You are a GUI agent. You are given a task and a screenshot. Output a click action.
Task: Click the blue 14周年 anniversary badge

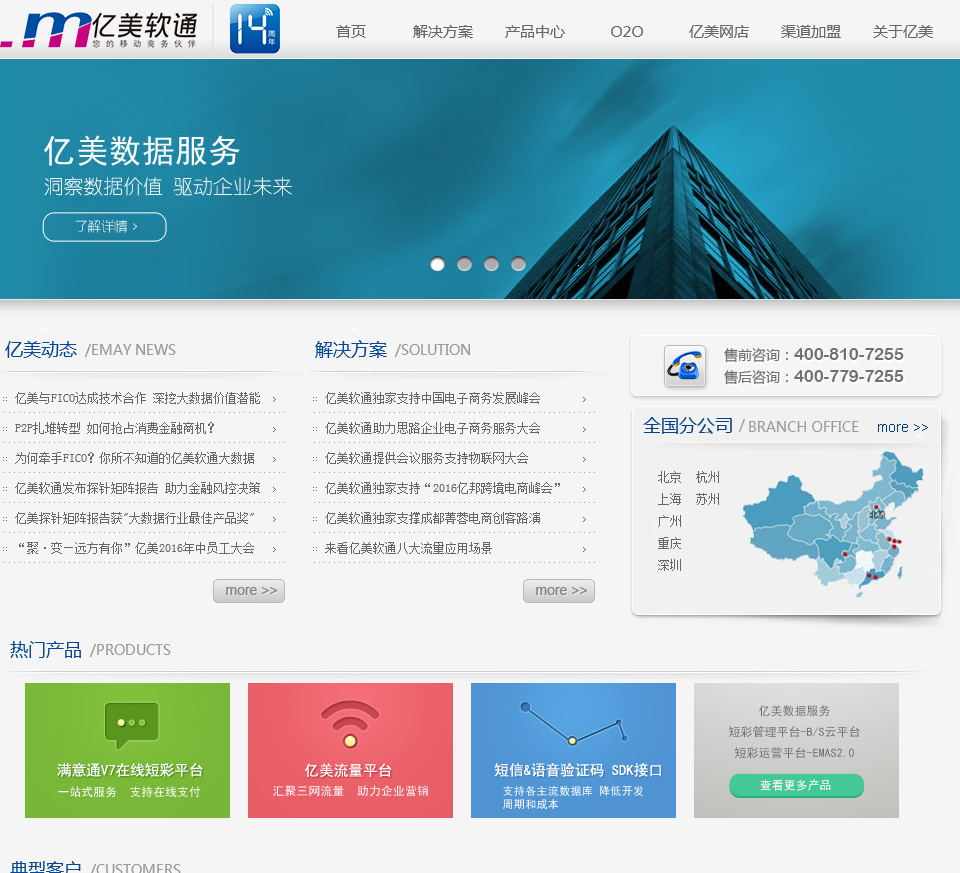pyautogui.click(x=255, y=29)
